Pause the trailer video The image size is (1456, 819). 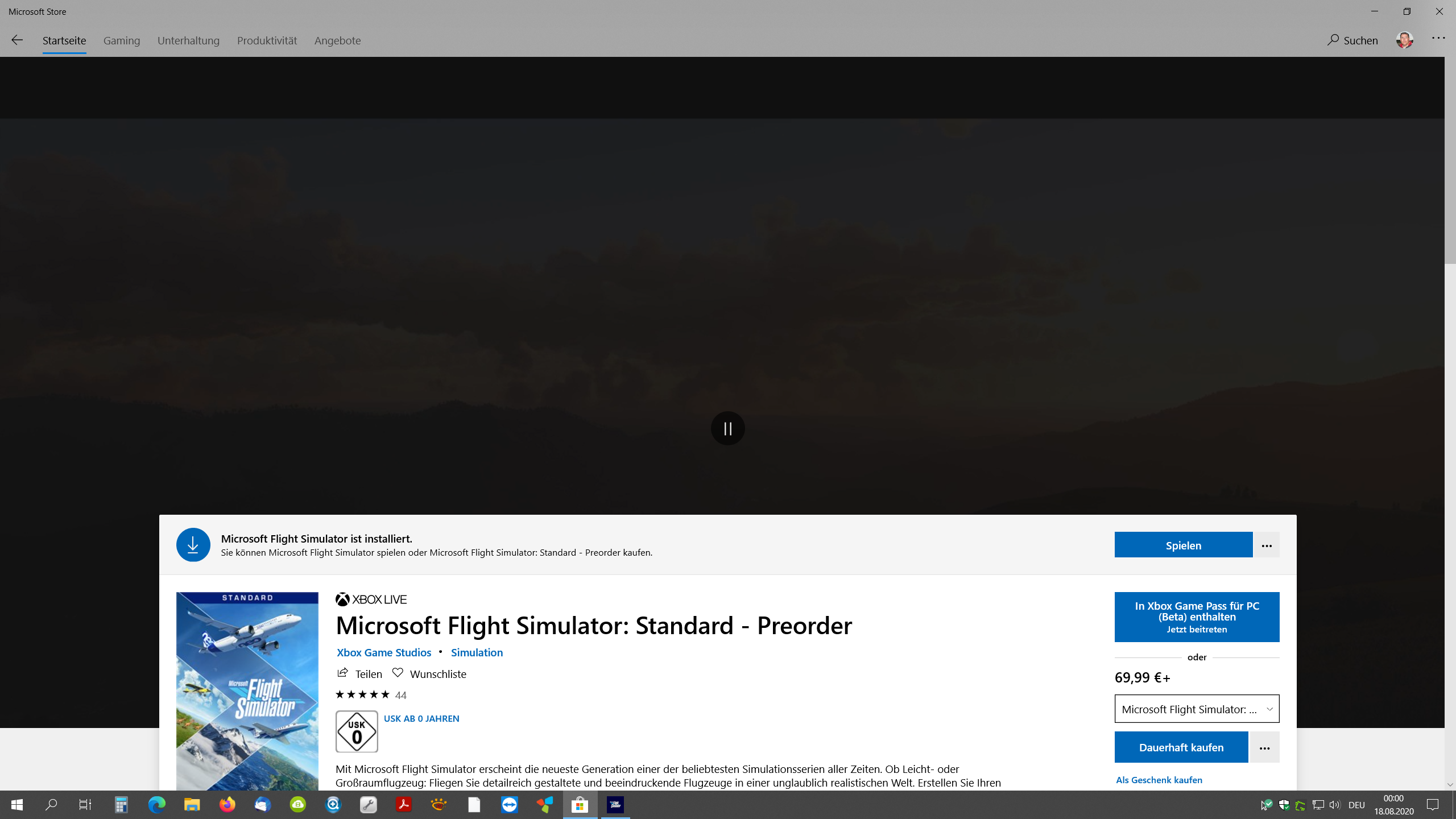pyautogui.click(x=727, y=428)
